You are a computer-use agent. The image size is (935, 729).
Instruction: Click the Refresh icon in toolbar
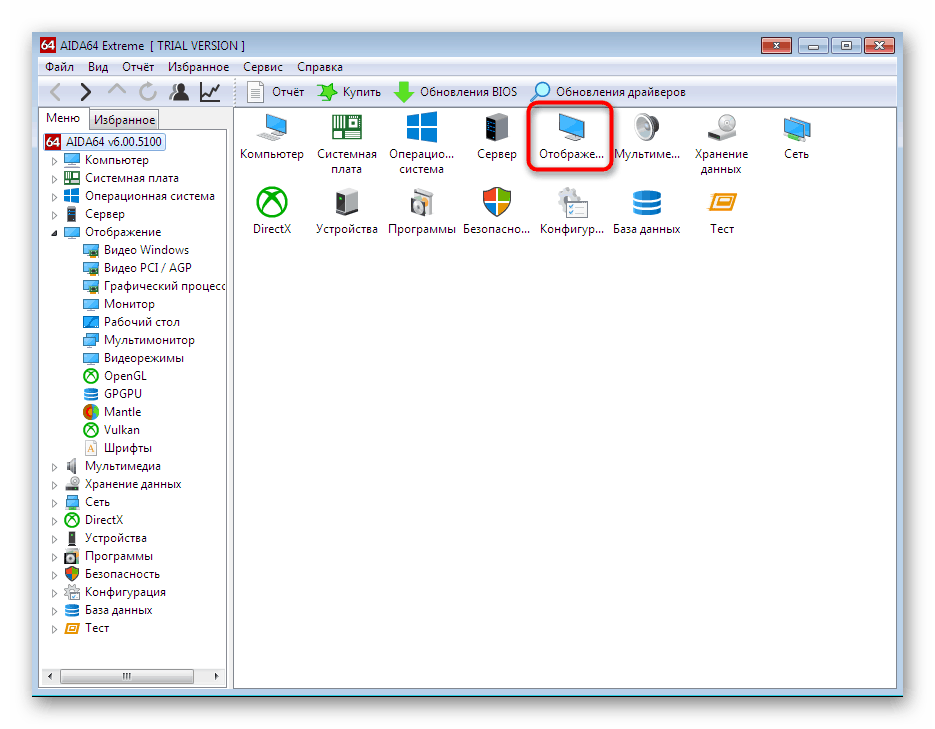148,92
